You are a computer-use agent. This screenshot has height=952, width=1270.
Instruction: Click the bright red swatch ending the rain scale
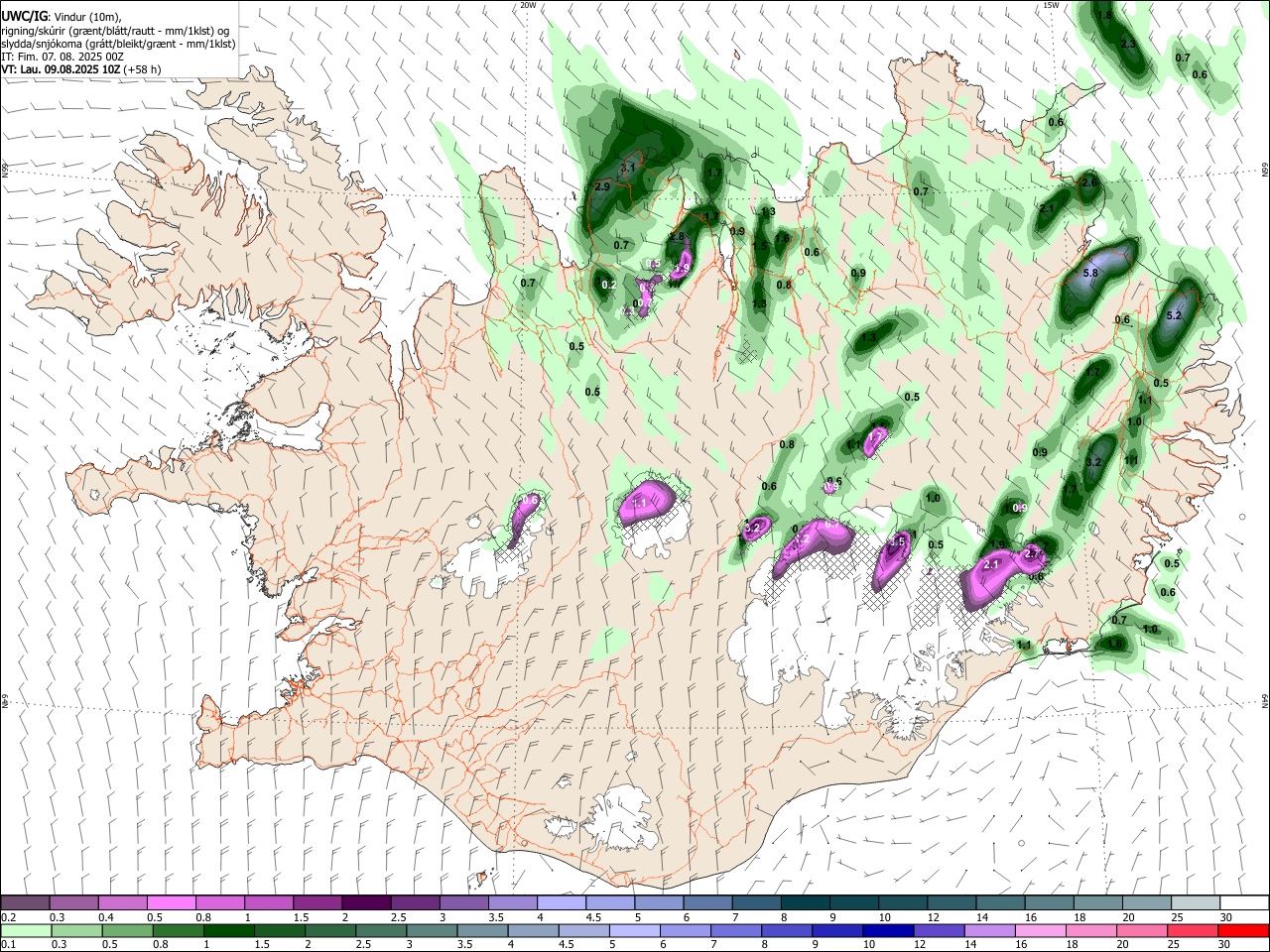click(x=1242, y=930)
